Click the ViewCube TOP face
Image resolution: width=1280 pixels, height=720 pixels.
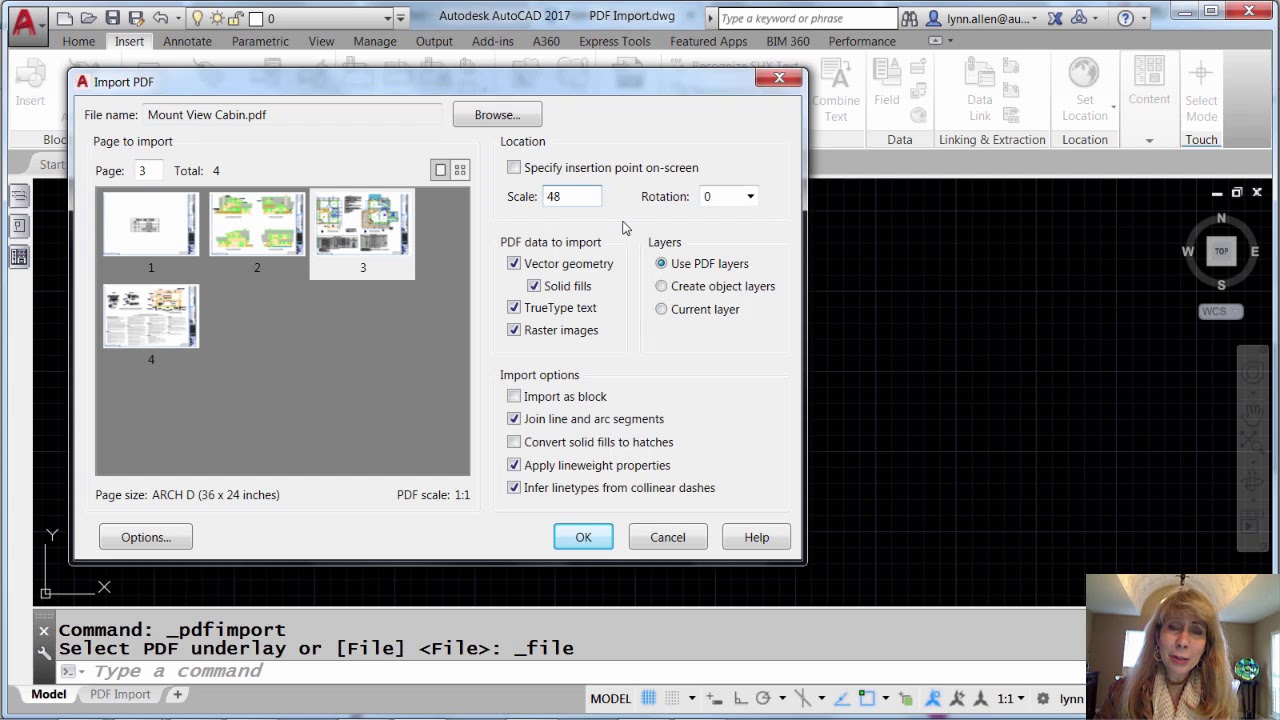[x=1221, y=251]
